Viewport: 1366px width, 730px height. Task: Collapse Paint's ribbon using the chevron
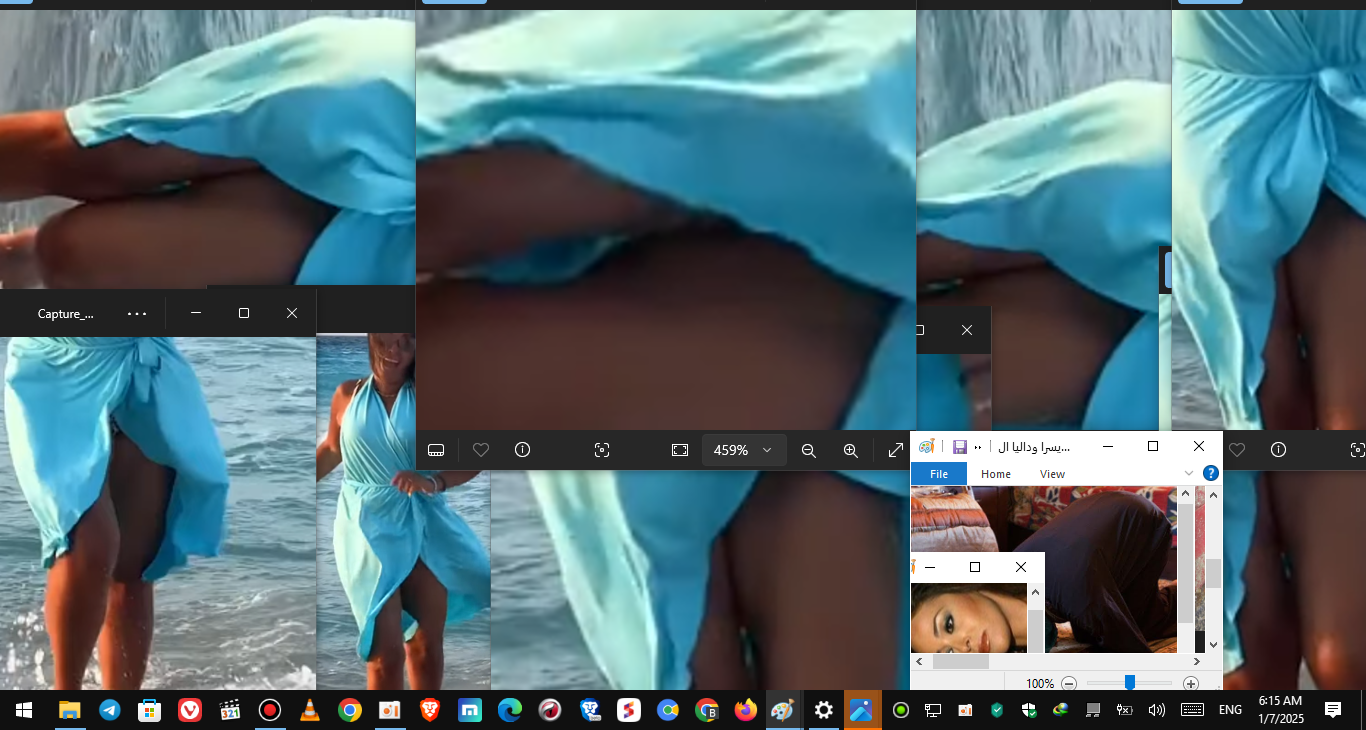click(x=1189, y=473)
